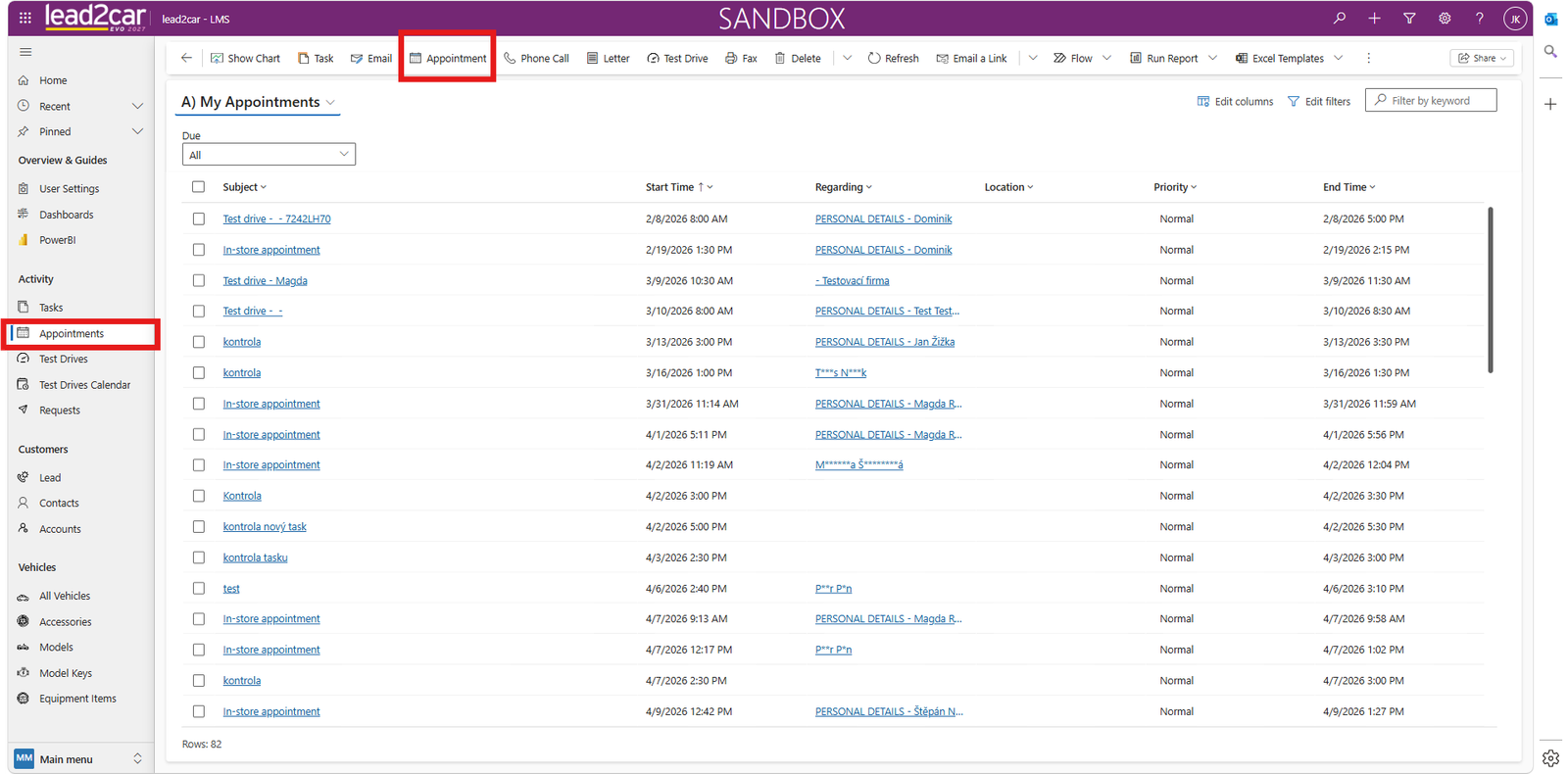Check the row named test
1568x774 pixels.
[x=198, y=588]
